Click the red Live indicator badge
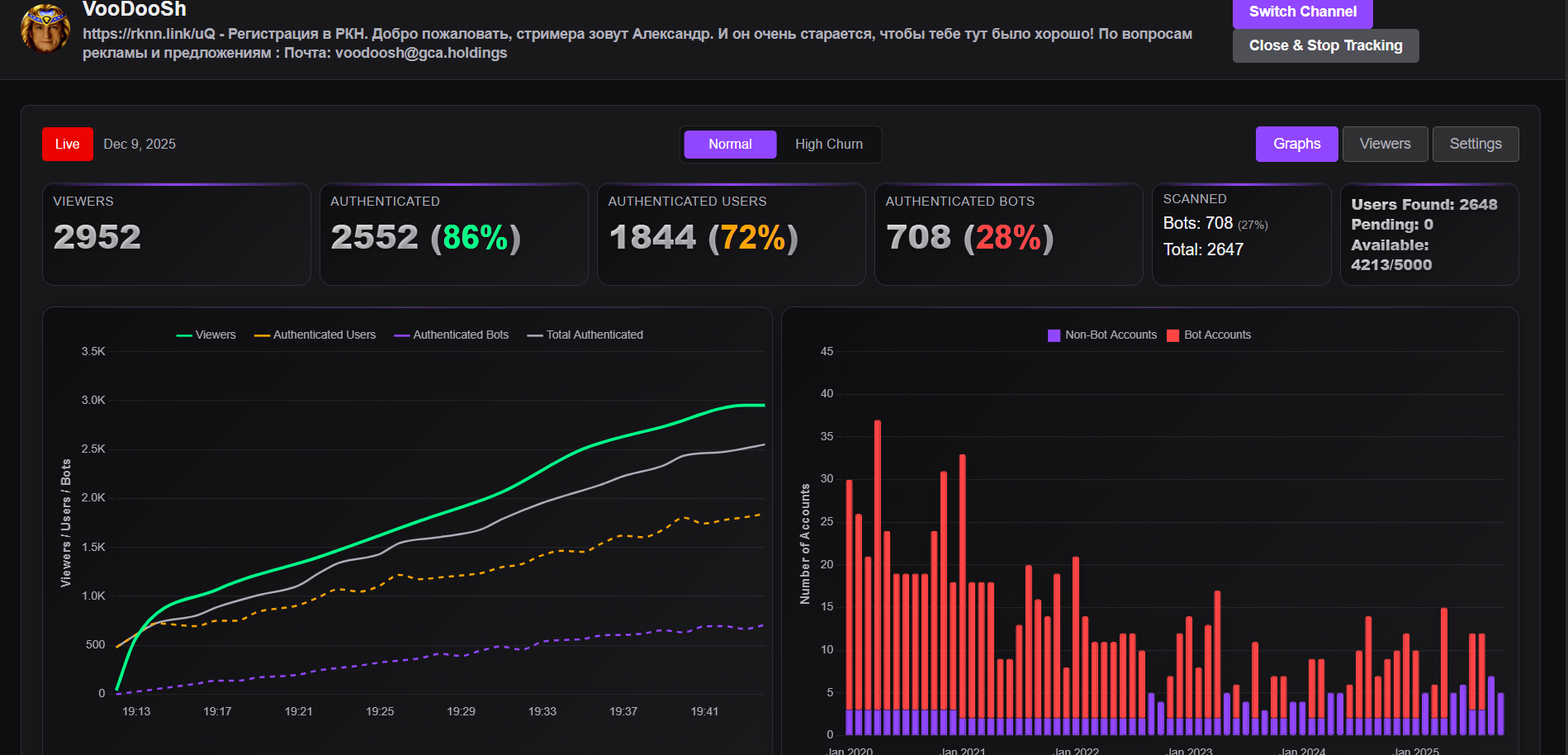The height and width of the screenshot is (755, 1568). [x=68, y=145]
